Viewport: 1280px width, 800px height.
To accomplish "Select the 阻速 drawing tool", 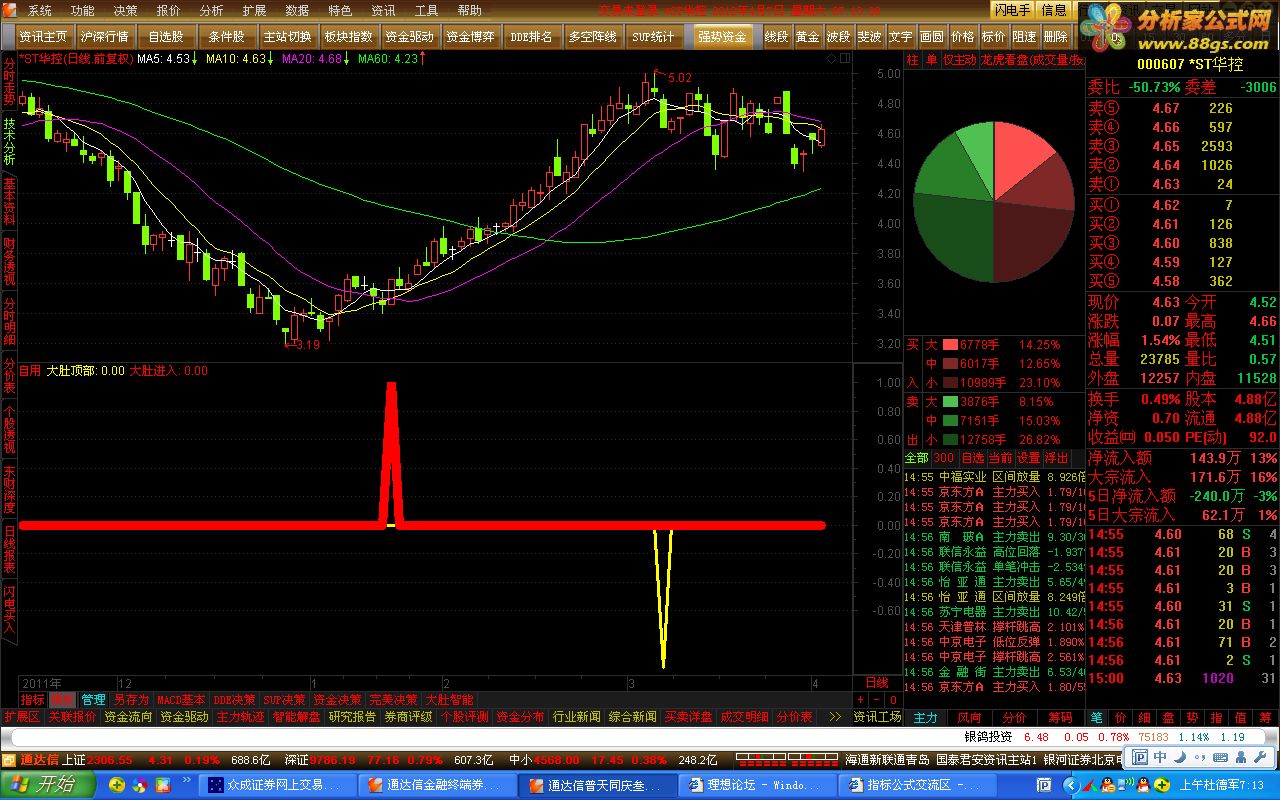I will pyautogui.click(x=1025, y=37).
